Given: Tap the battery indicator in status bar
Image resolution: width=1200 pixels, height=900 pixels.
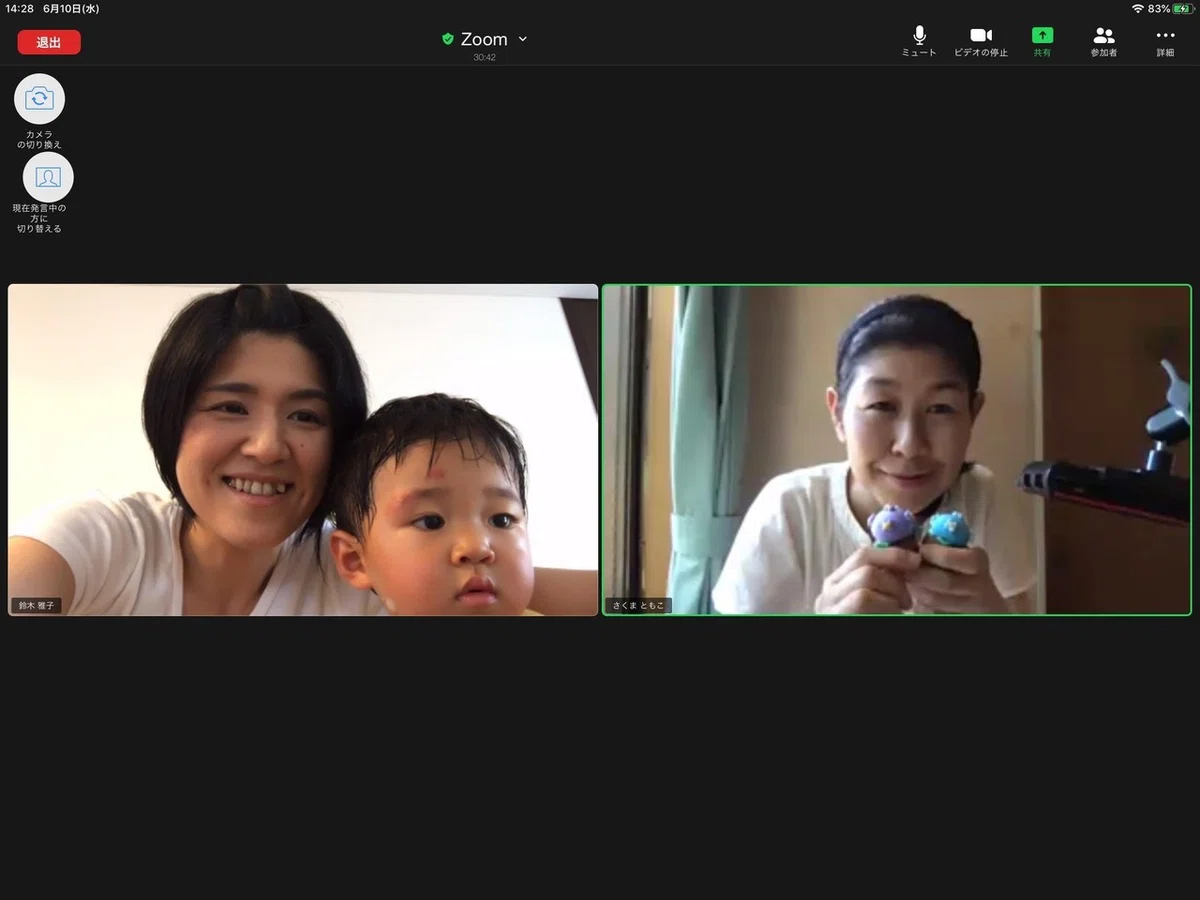Looking at the screenshot, I should click(x=1183, y=8).
